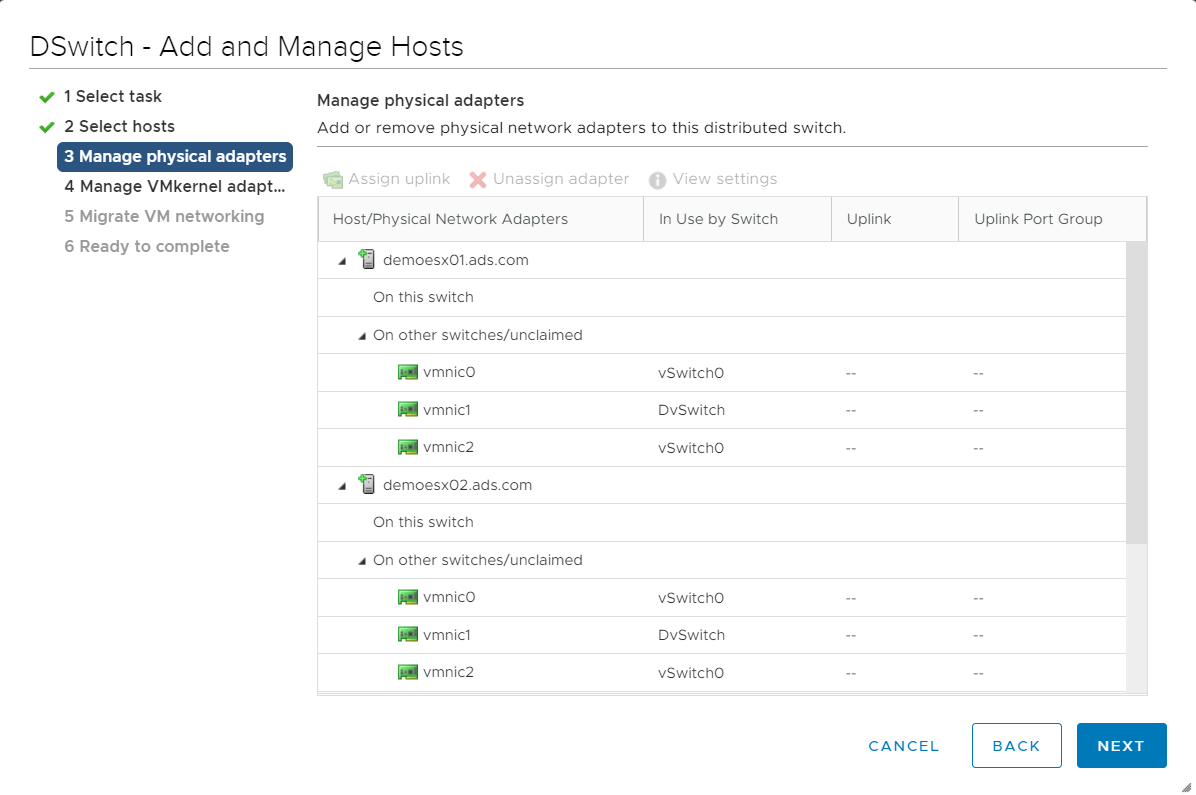The width and height of the screenshot is (1196, 795).
Task: Open step 4 Manage VMkernel adapters
Action: click(175, 186)
